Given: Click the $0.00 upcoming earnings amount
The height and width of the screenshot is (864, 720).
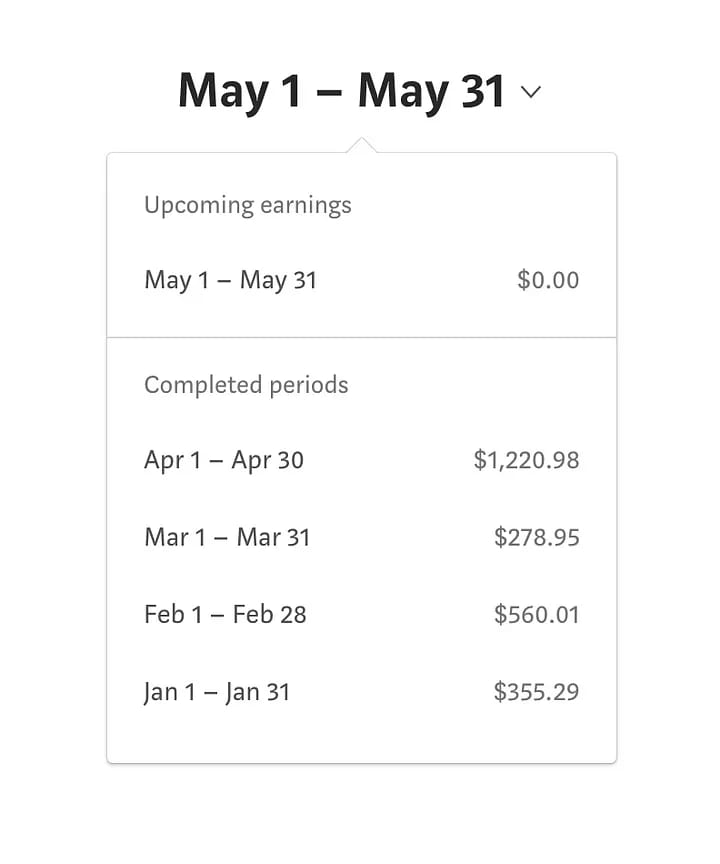Looking at the screenshot, I should [548, 280].
